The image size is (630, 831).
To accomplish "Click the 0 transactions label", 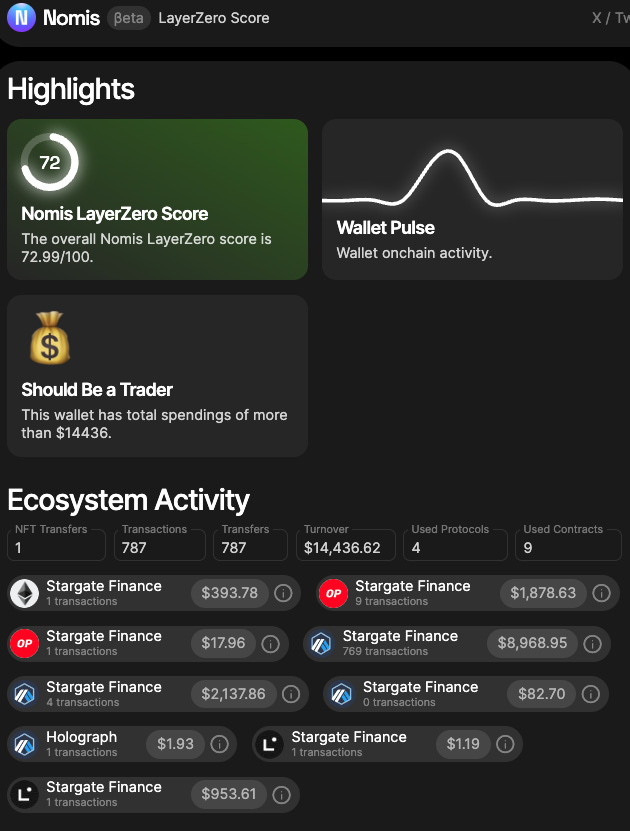I will [399, 702].
